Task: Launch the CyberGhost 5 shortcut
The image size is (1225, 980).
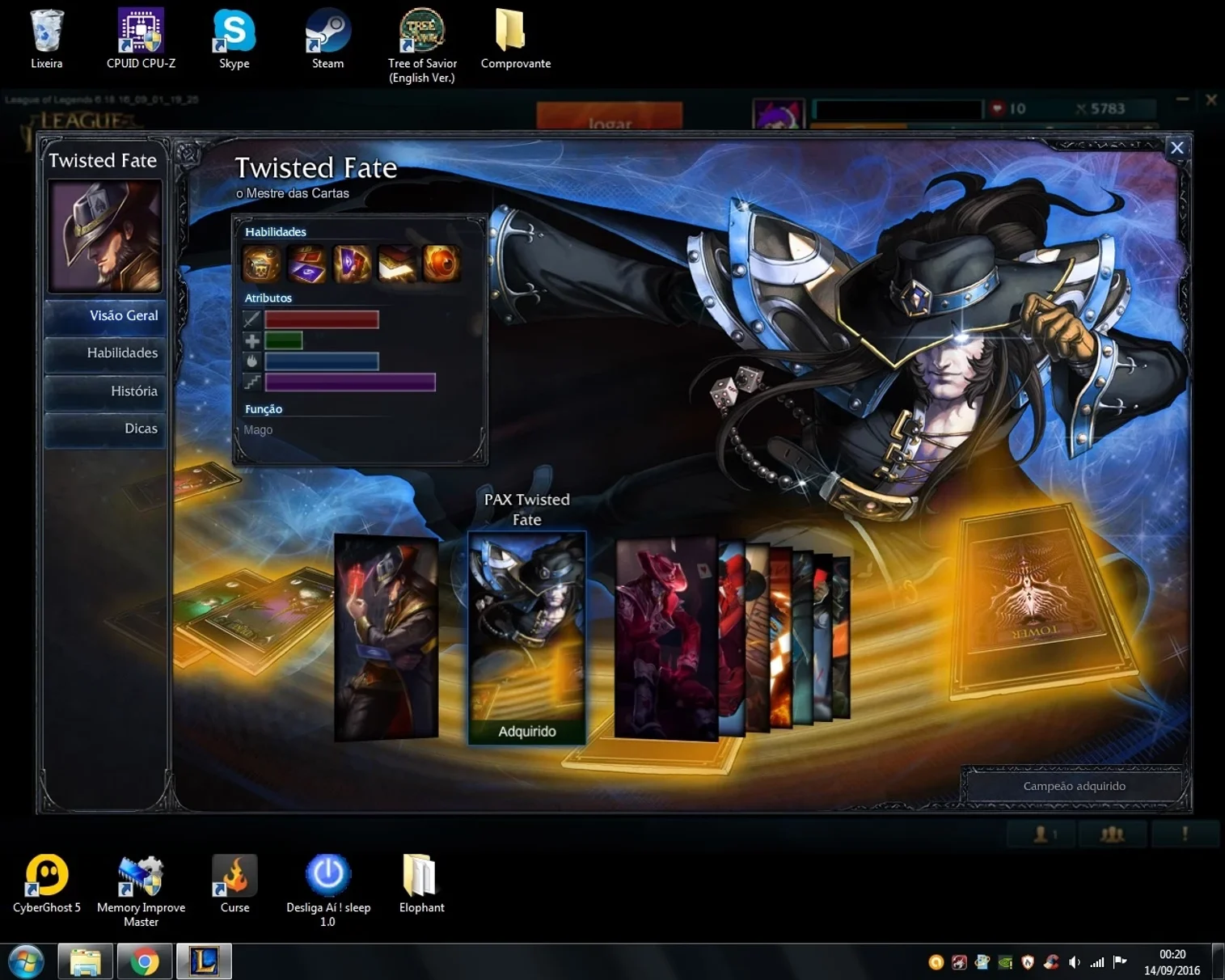Action: tap(47, 884)
